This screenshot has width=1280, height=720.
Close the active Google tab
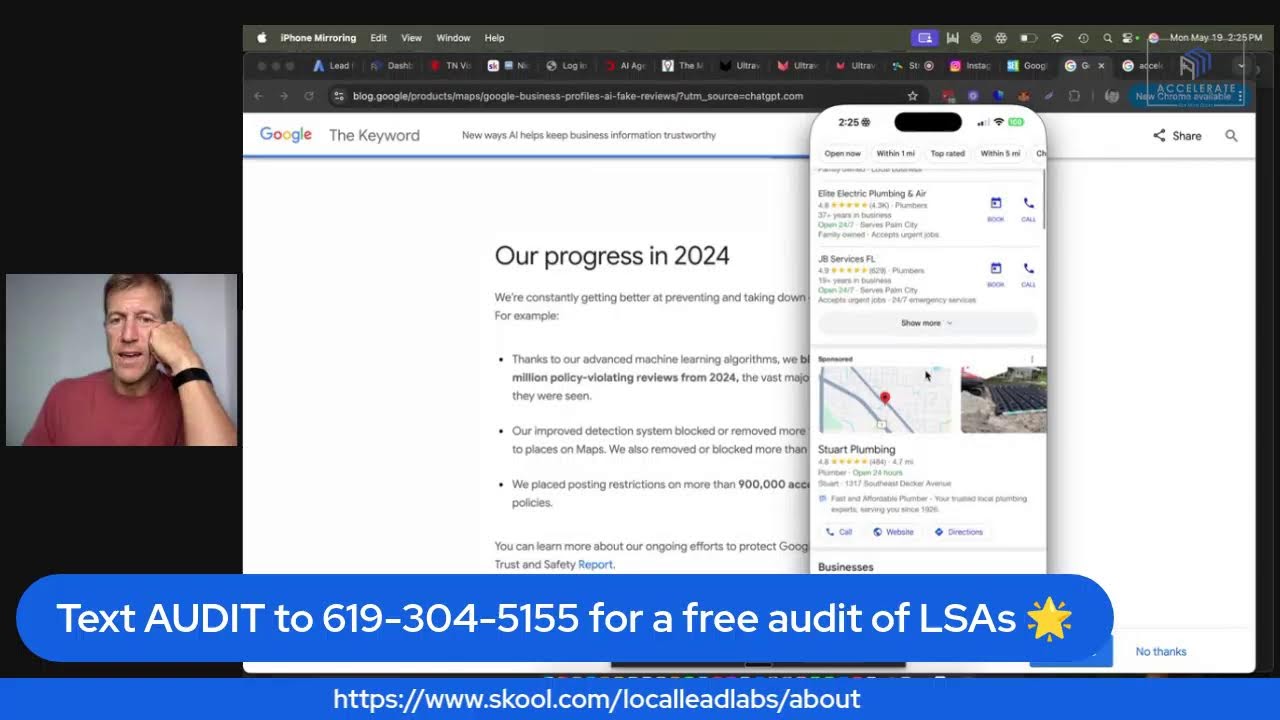1101,66
